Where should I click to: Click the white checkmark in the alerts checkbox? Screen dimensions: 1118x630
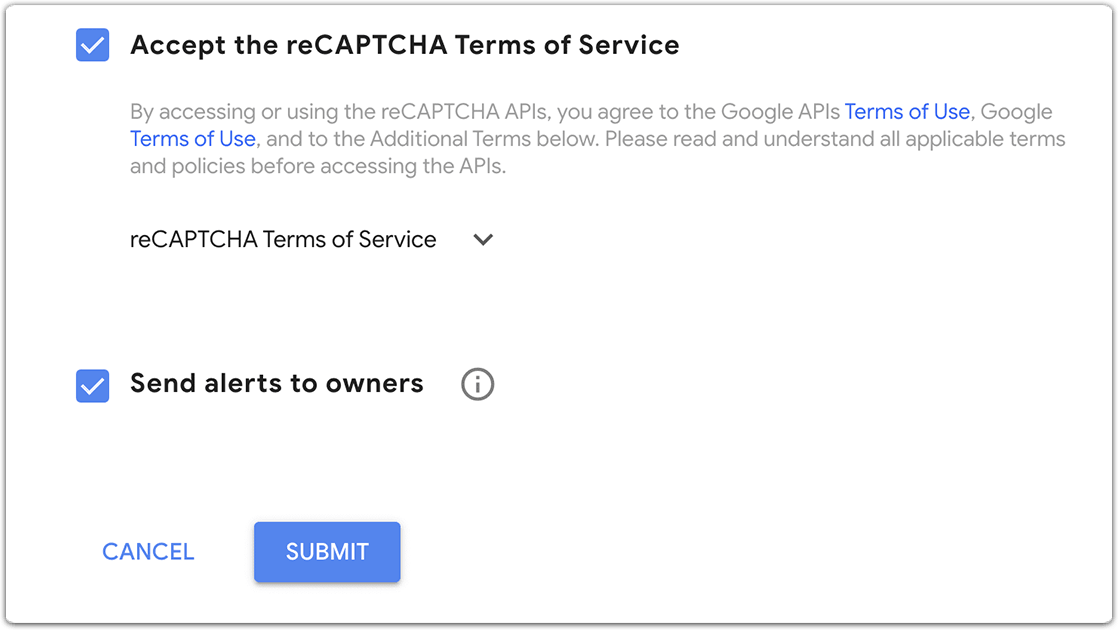[93, 386]
